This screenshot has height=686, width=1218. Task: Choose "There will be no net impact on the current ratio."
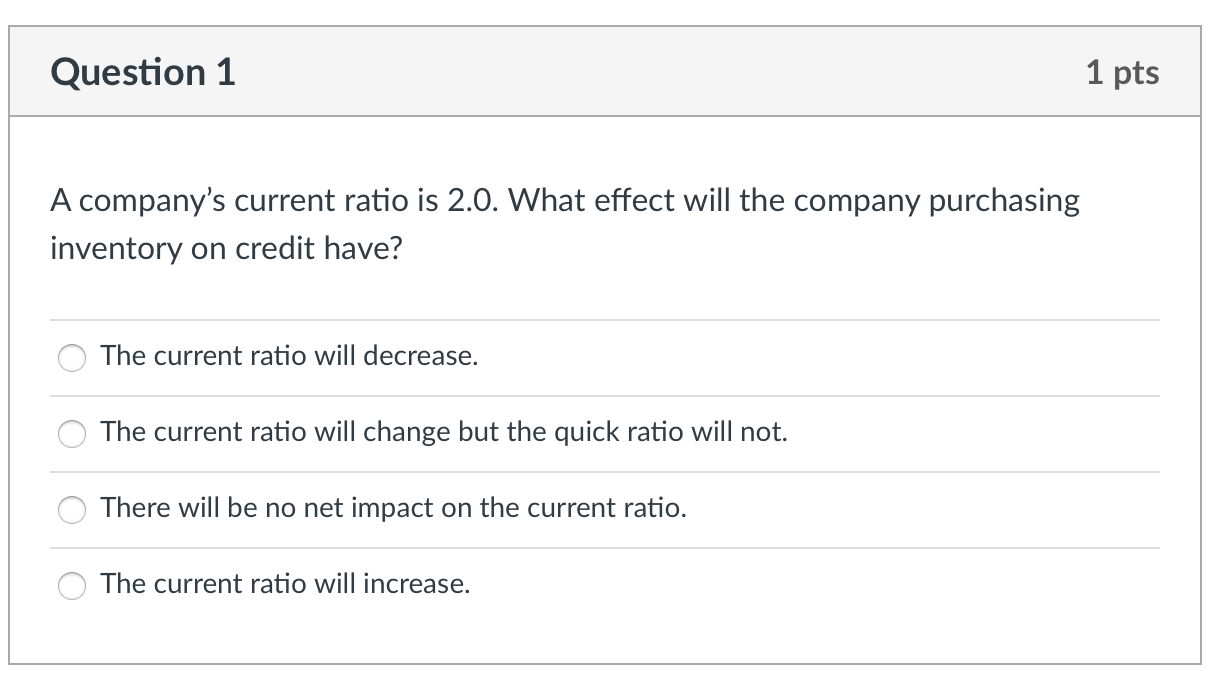coord(71,509)
